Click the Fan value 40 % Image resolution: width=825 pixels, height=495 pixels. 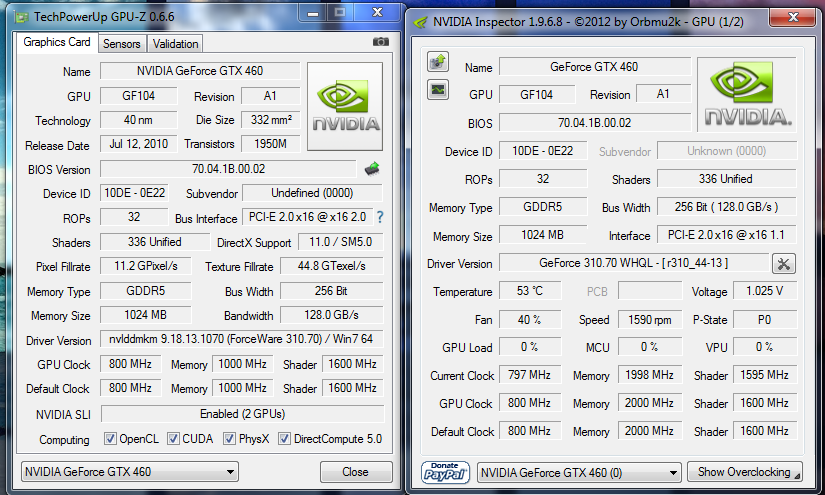coord(530,319)
